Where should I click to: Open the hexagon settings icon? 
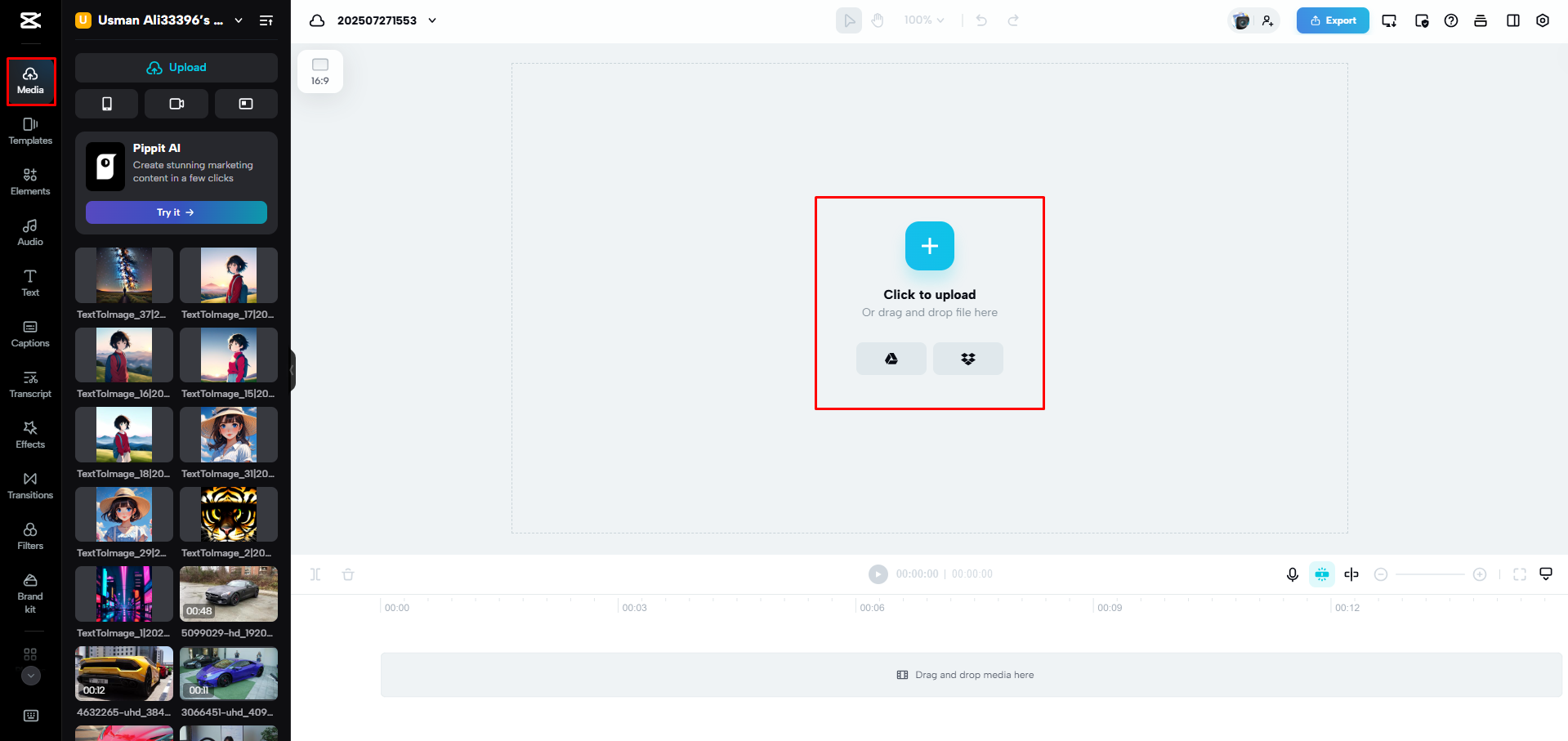point(1543,20)
